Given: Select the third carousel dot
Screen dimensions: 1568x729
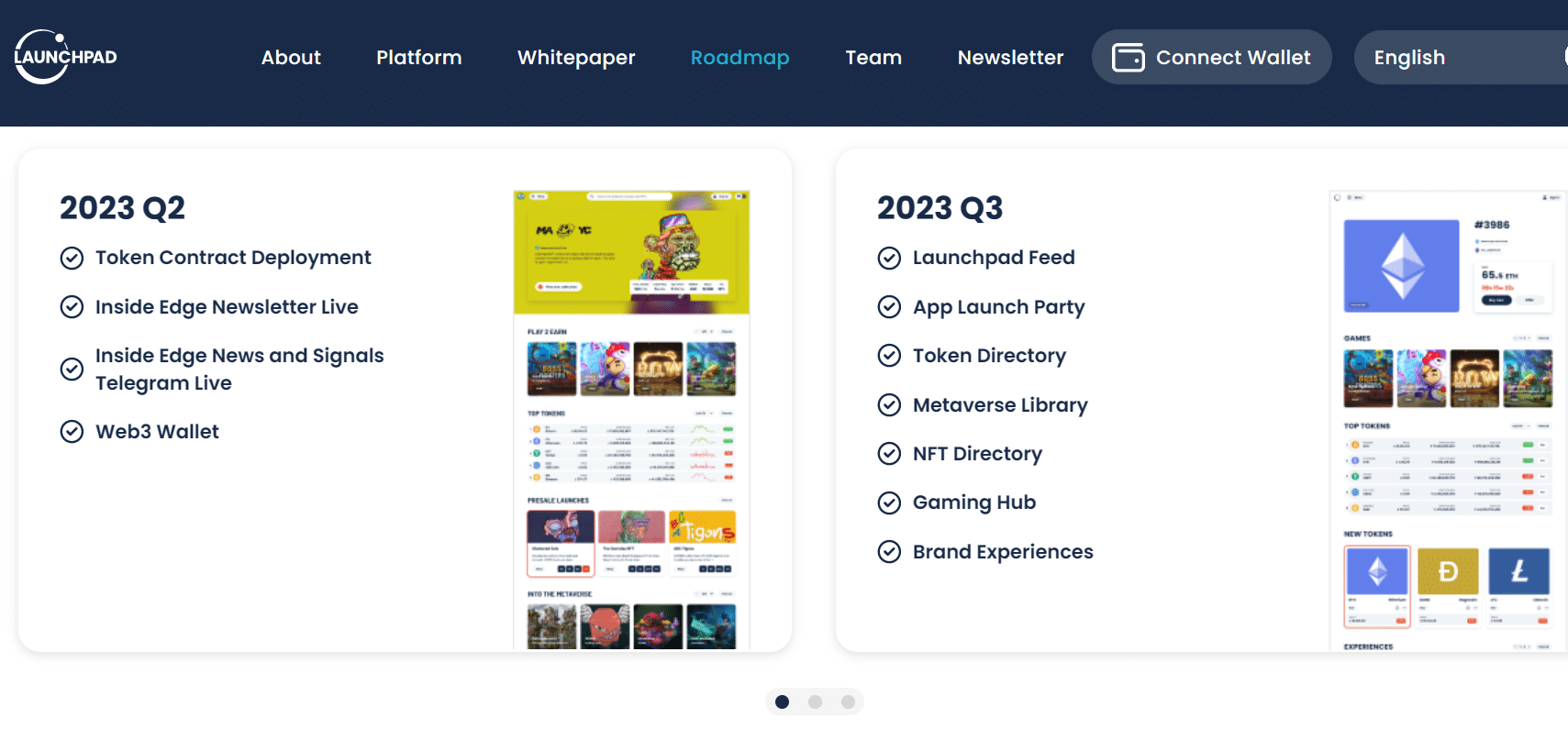Looking at the screenshot, I should 848,701.
